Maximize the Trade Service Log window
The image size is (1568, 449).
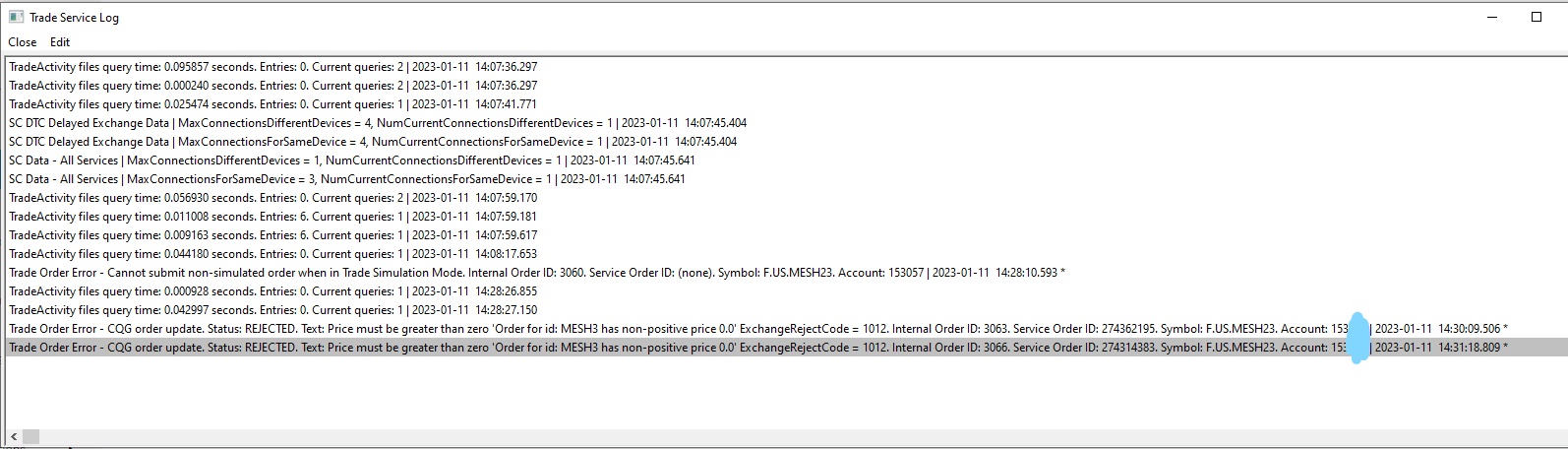(1537, 17)
